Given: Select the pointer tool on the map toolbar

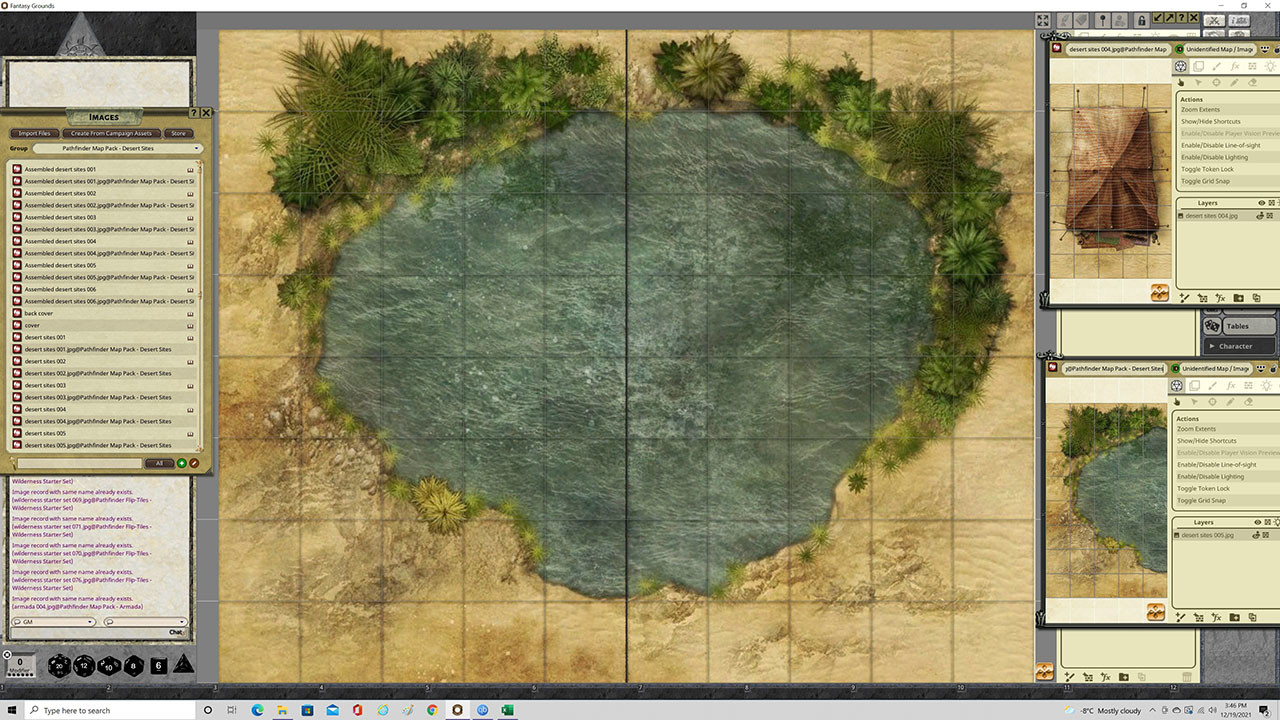Looking at the screenshot, I should 1181,82.
